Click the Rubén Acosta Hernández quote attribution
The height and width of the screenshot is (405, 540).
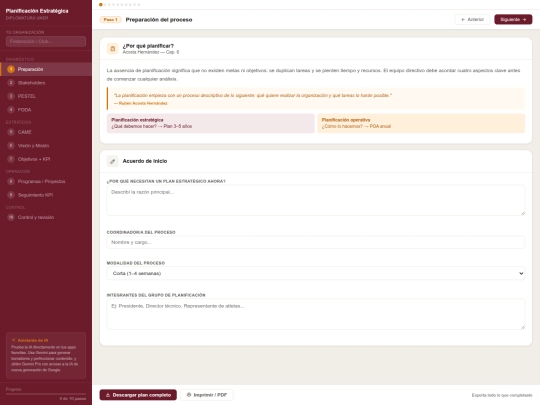tap(141, 103)
